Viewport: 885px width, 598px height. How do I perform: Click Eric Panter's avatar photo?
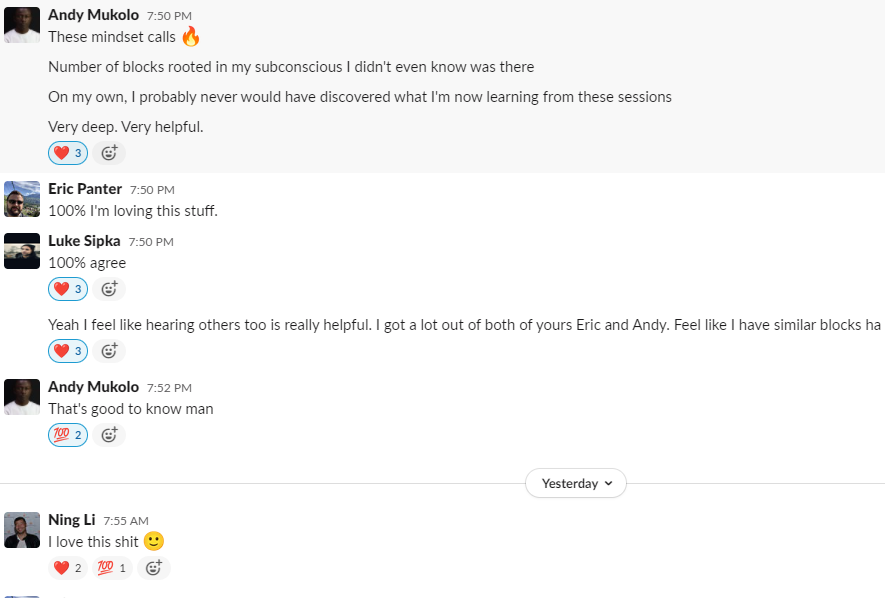tap(22, 199)
